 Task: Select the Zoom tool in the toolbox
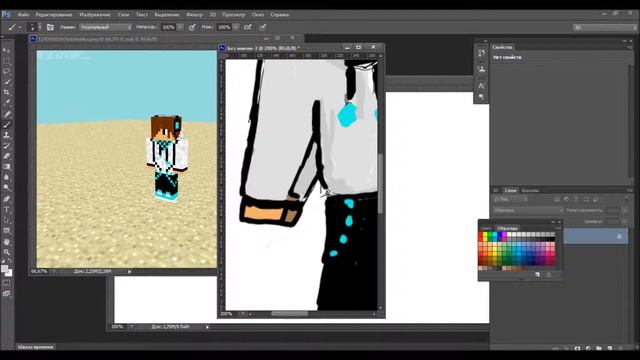point(7,252)
